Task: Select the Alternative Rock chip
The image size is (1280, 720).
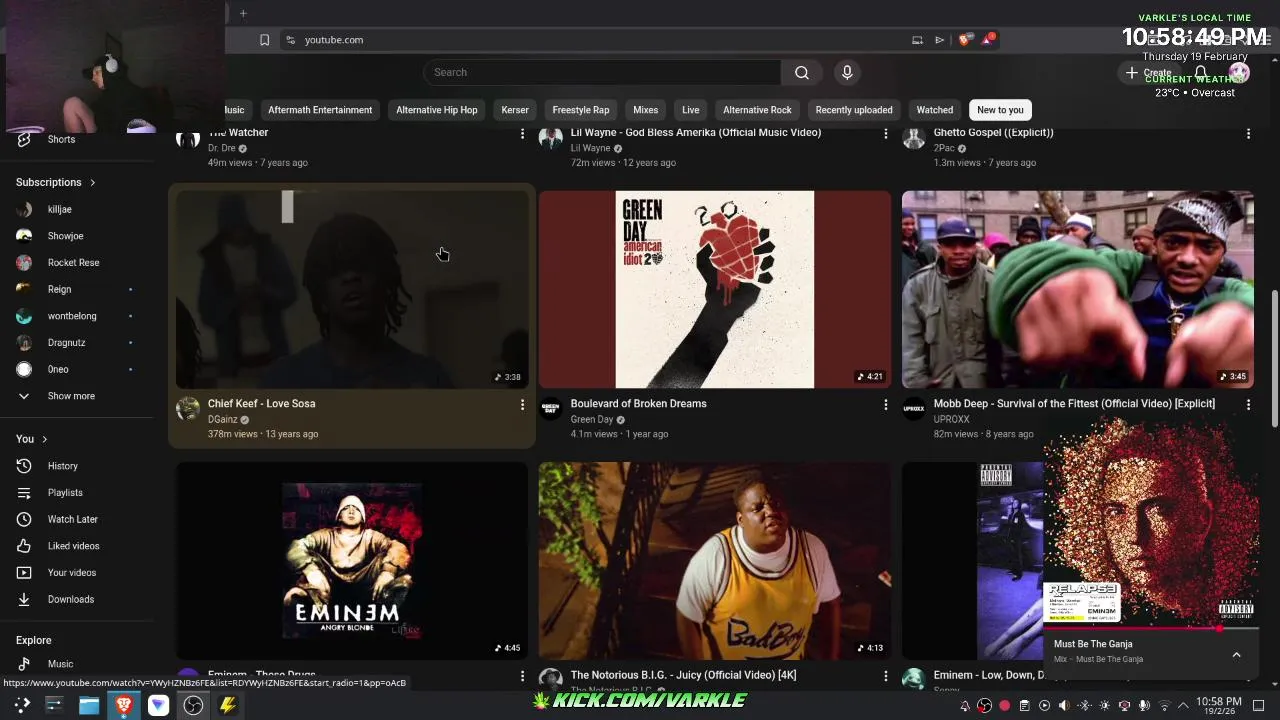Action: [x=757, y=110]
